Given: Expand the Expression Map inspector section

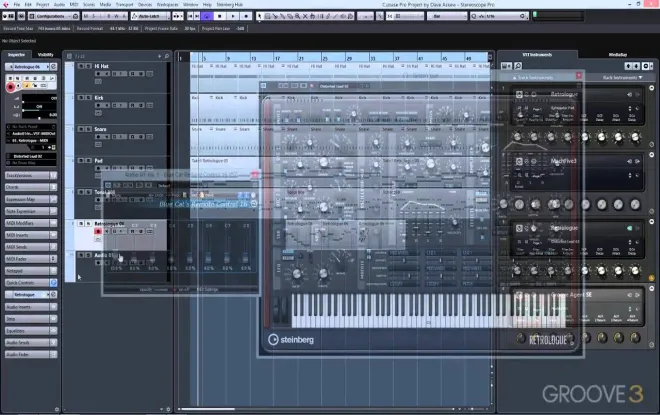Looking at the screenshot, I should tap(30, 199).
